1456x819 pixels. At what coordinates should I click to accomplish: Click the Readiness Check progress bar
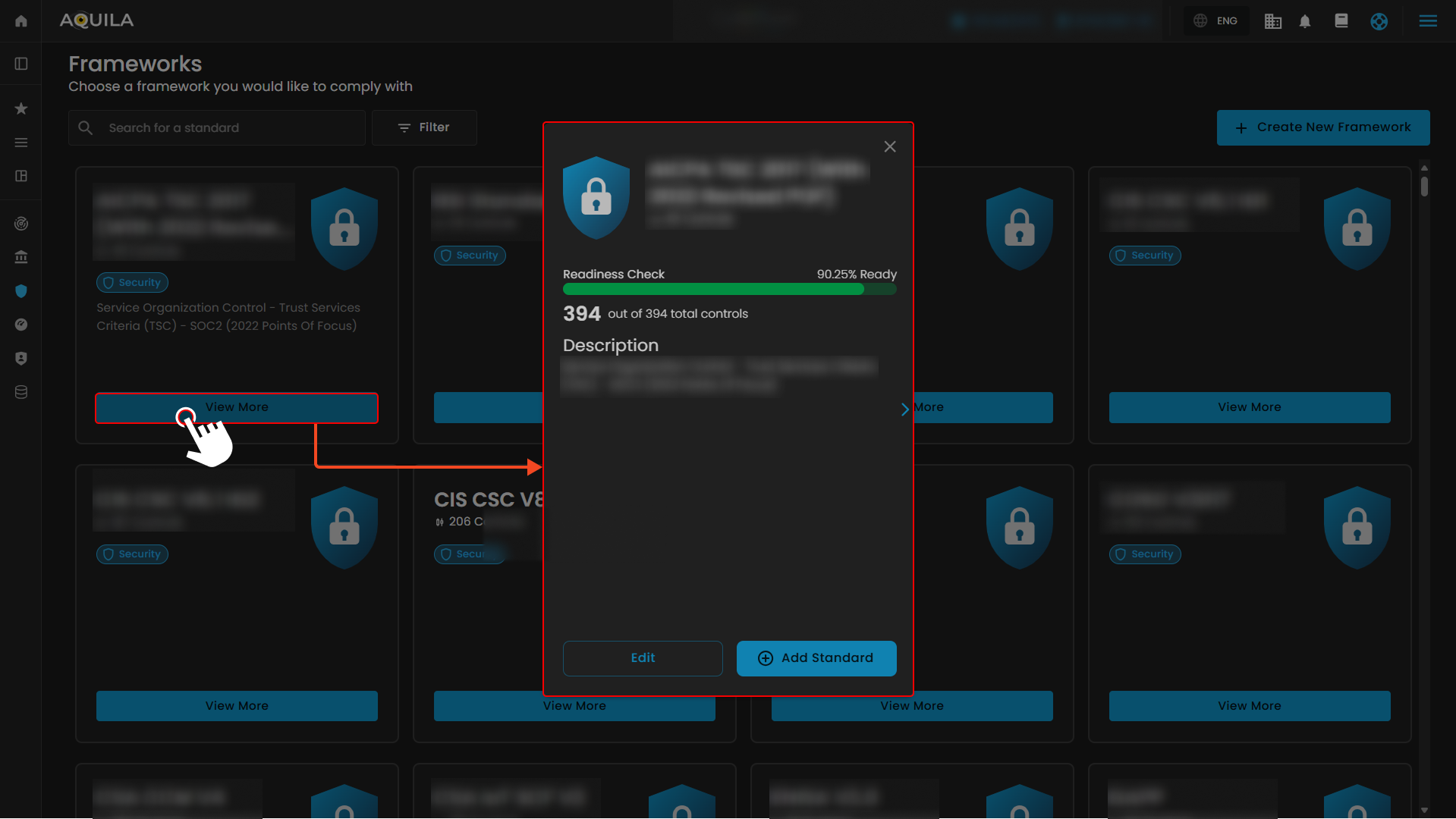[729, 289]
